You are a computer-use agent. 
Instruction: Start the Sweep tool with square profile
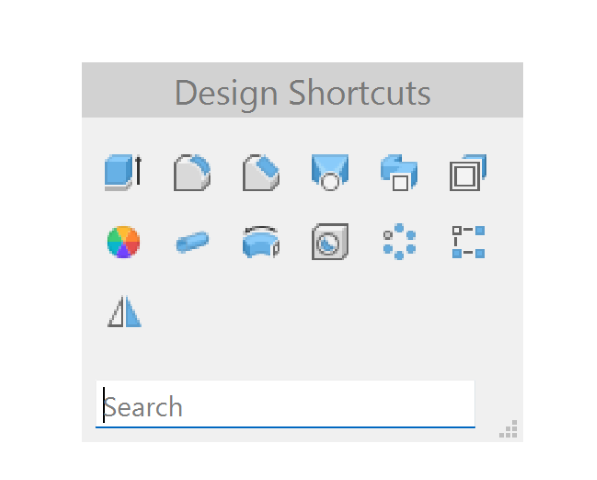[x=399, y=172]
